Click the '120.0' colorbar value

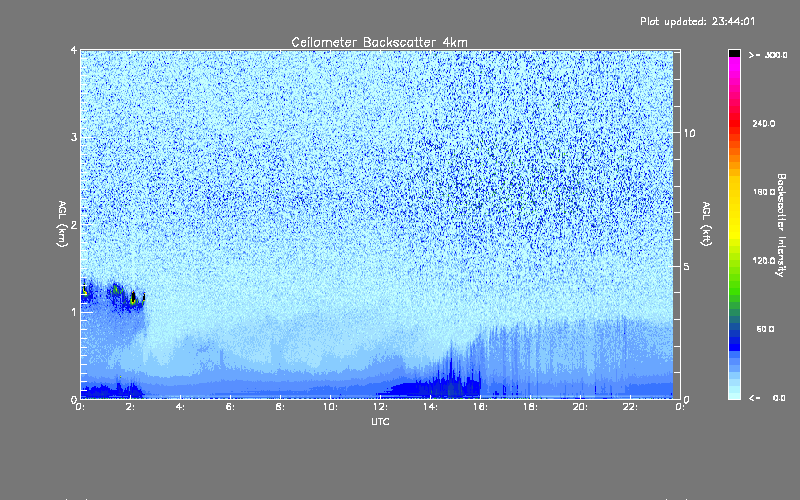pos(764,260)
